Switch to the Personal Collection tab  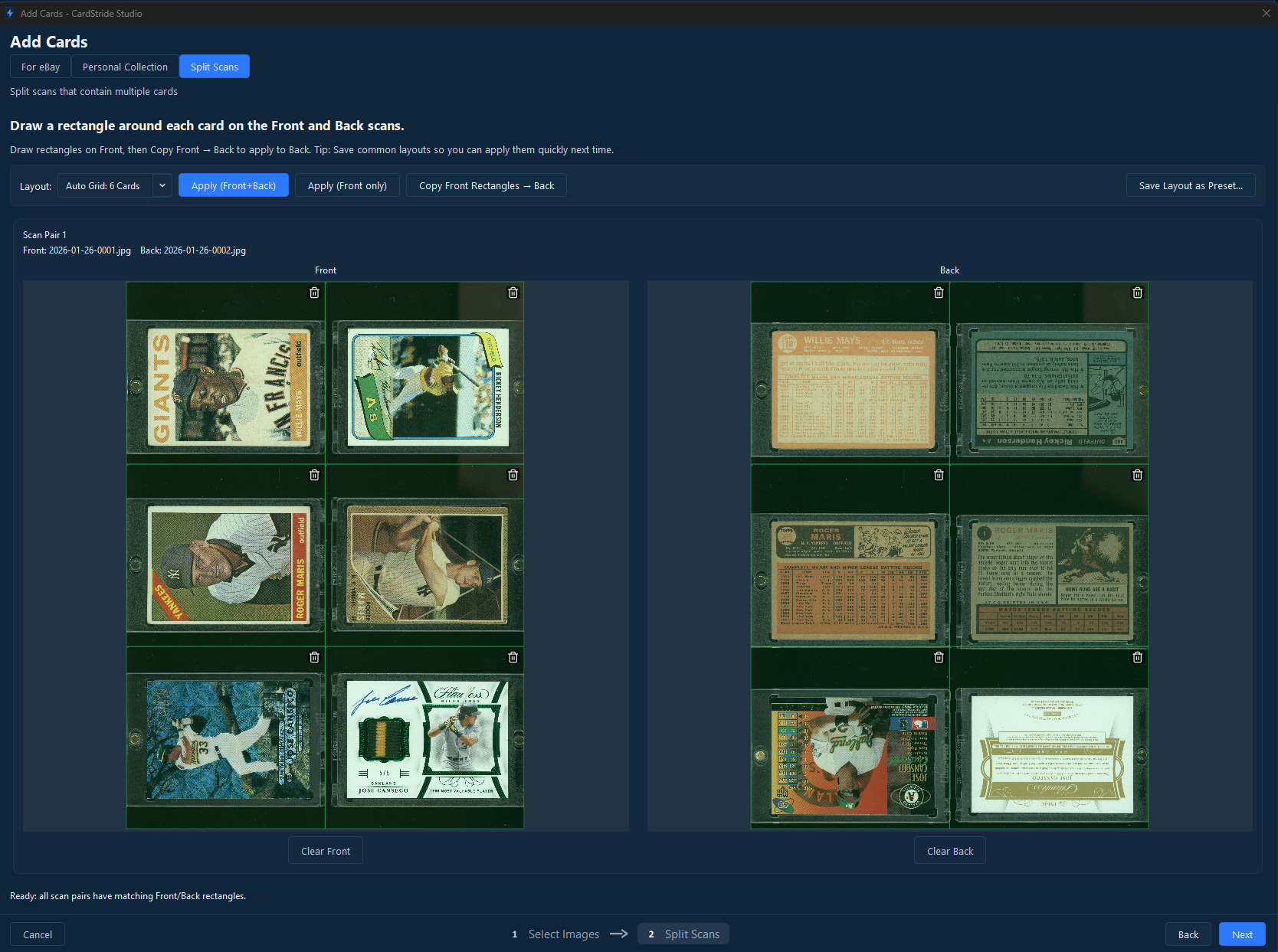click(125, 67)
